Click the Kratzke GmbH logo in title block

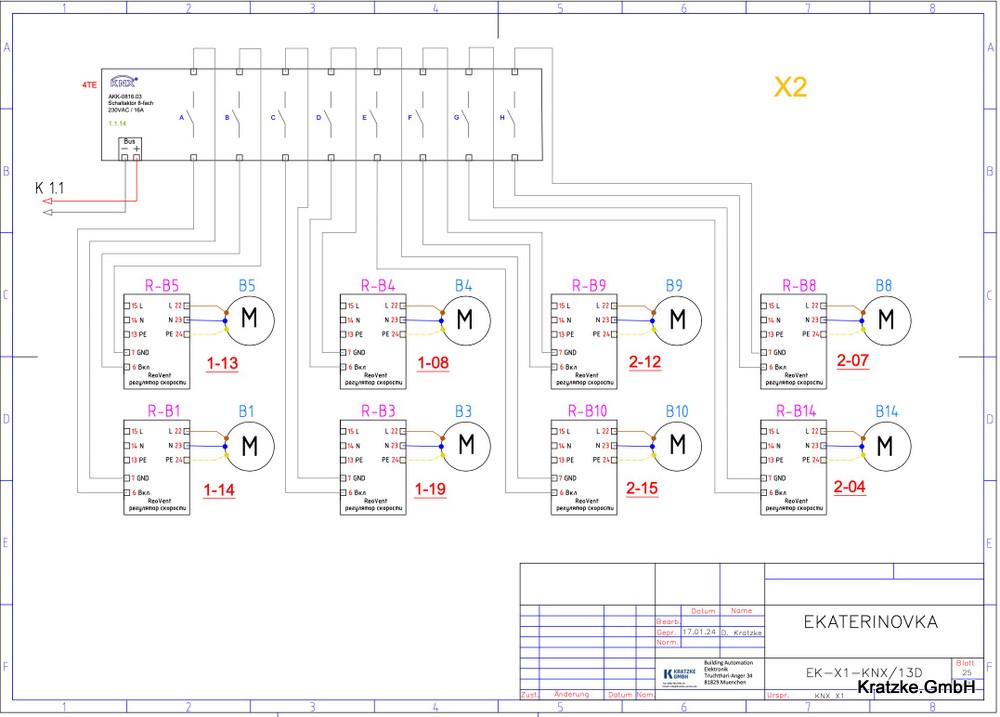(x=677, y=676)
